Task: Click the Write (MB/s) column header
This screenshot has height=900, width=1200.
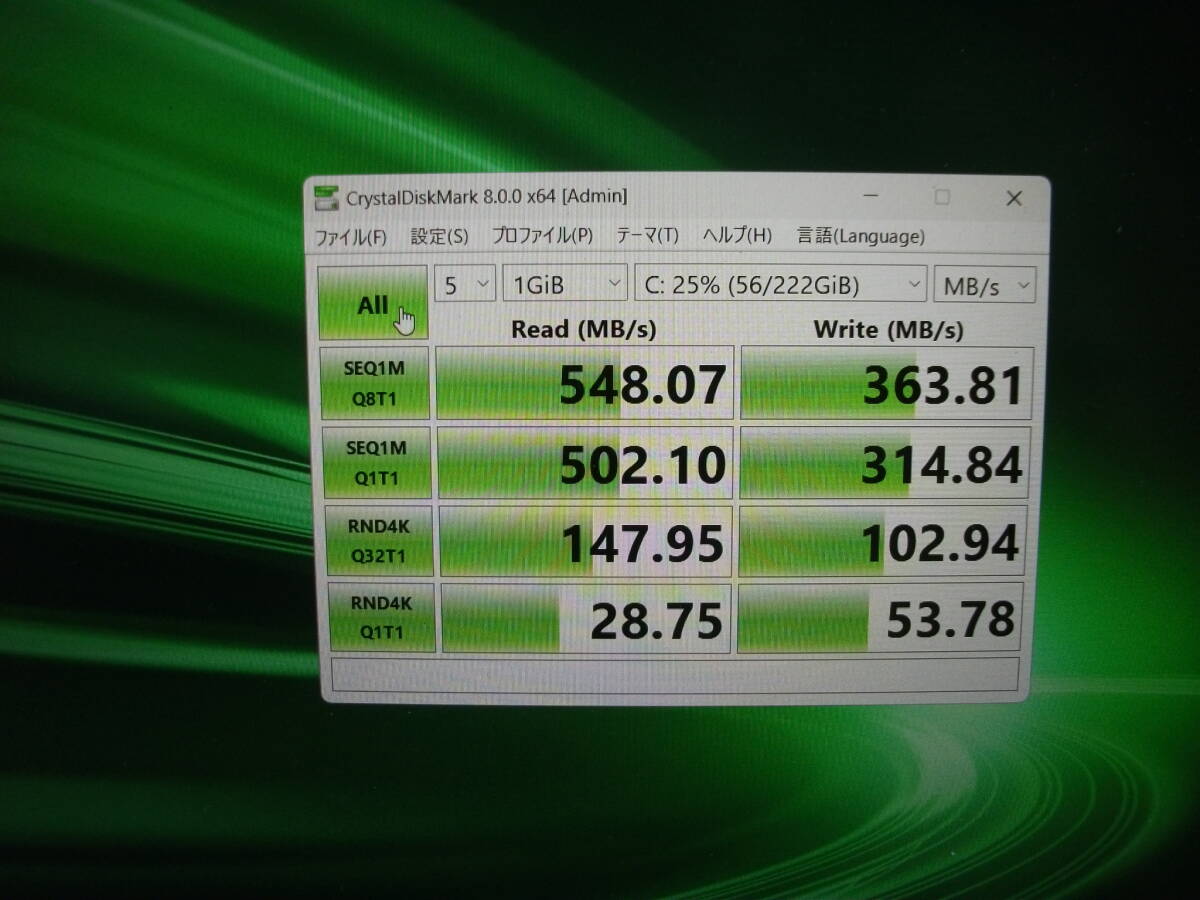Action: [x=888, y=329]
